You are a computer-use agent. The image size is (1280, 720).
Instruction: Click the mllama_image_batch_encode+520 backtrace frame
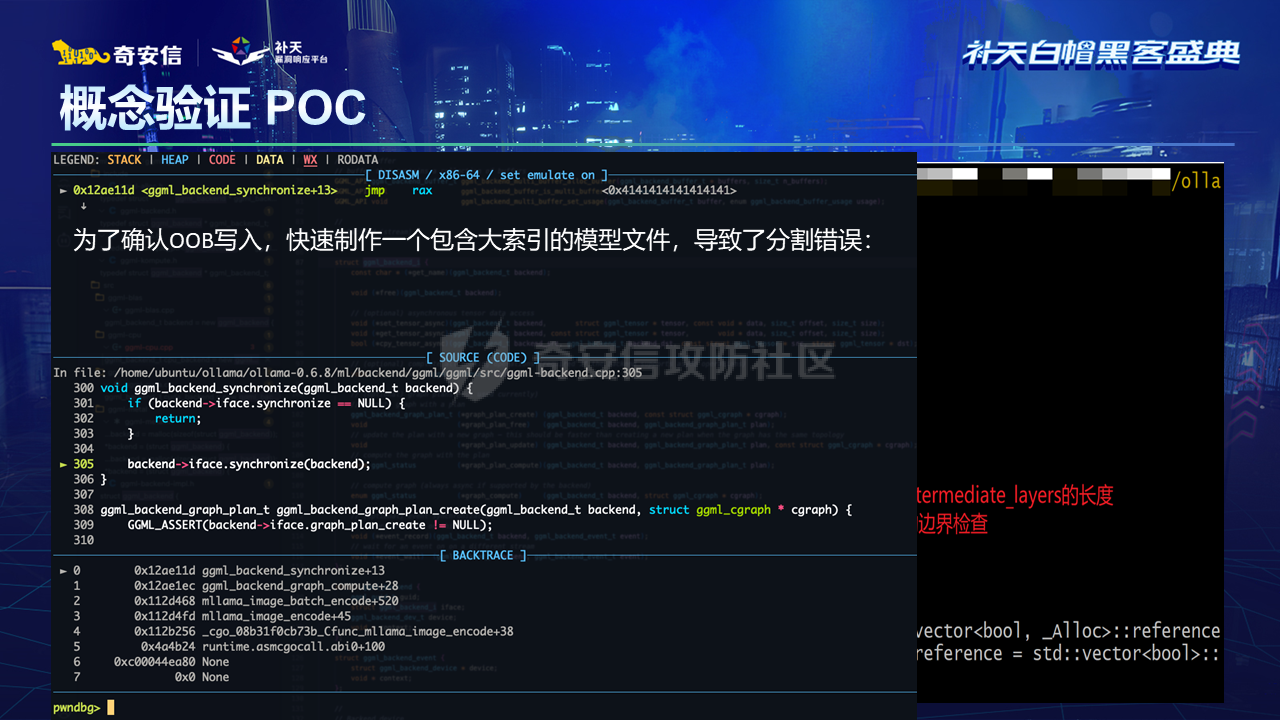pyautogui.click(x=300, y=601)
